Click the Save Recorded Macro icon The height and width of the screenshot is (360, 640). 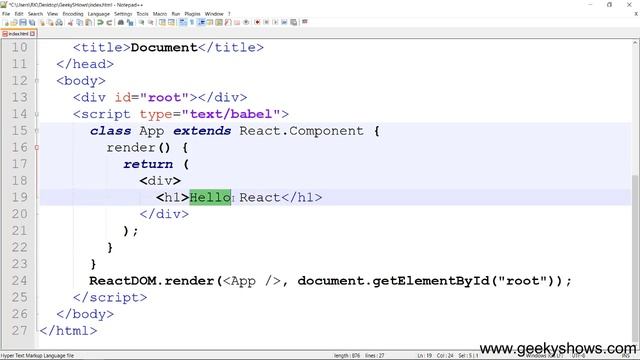point(293,22)
